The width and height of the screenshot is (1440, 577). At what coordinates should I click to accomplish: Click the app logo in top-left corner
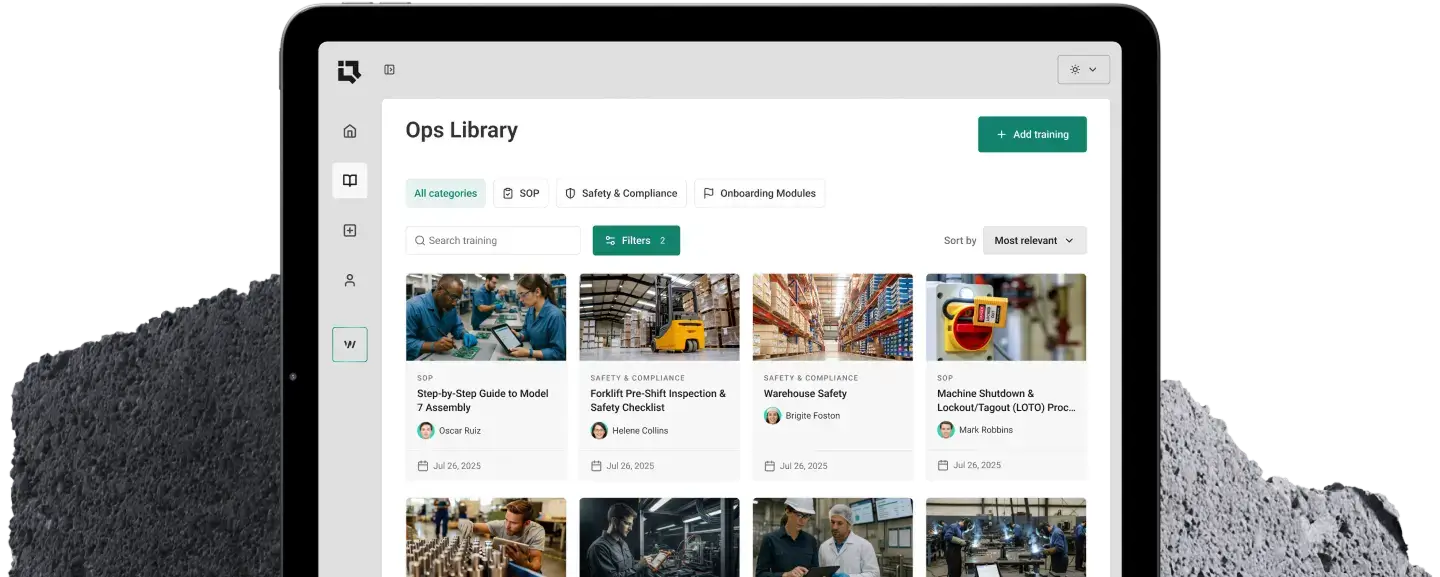pyautogui.click(x=347, y=70)
